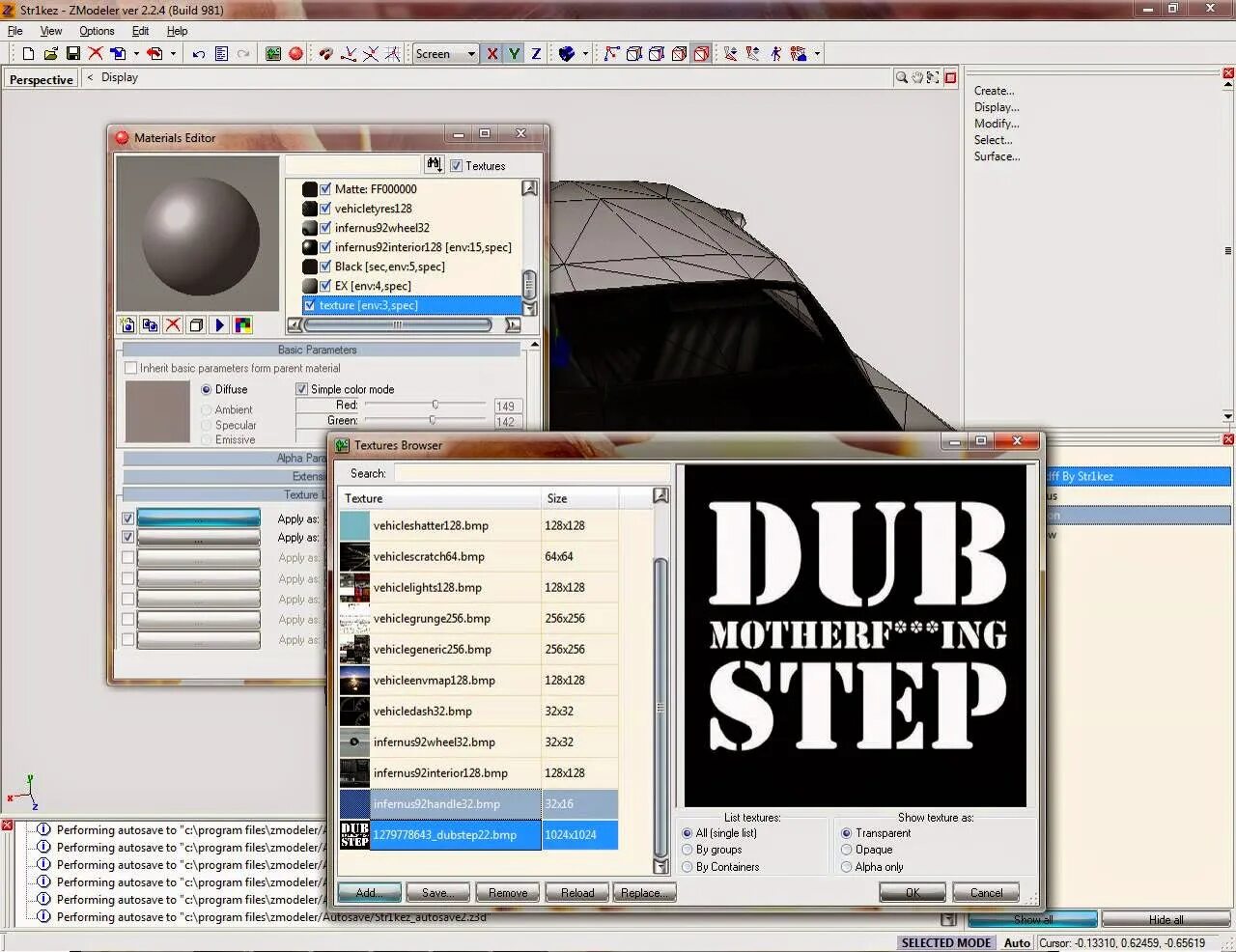Viewport: 1236px width, 952px height.
Task: Open the Screen coordinate system dropdown
Action: point(445,54)
